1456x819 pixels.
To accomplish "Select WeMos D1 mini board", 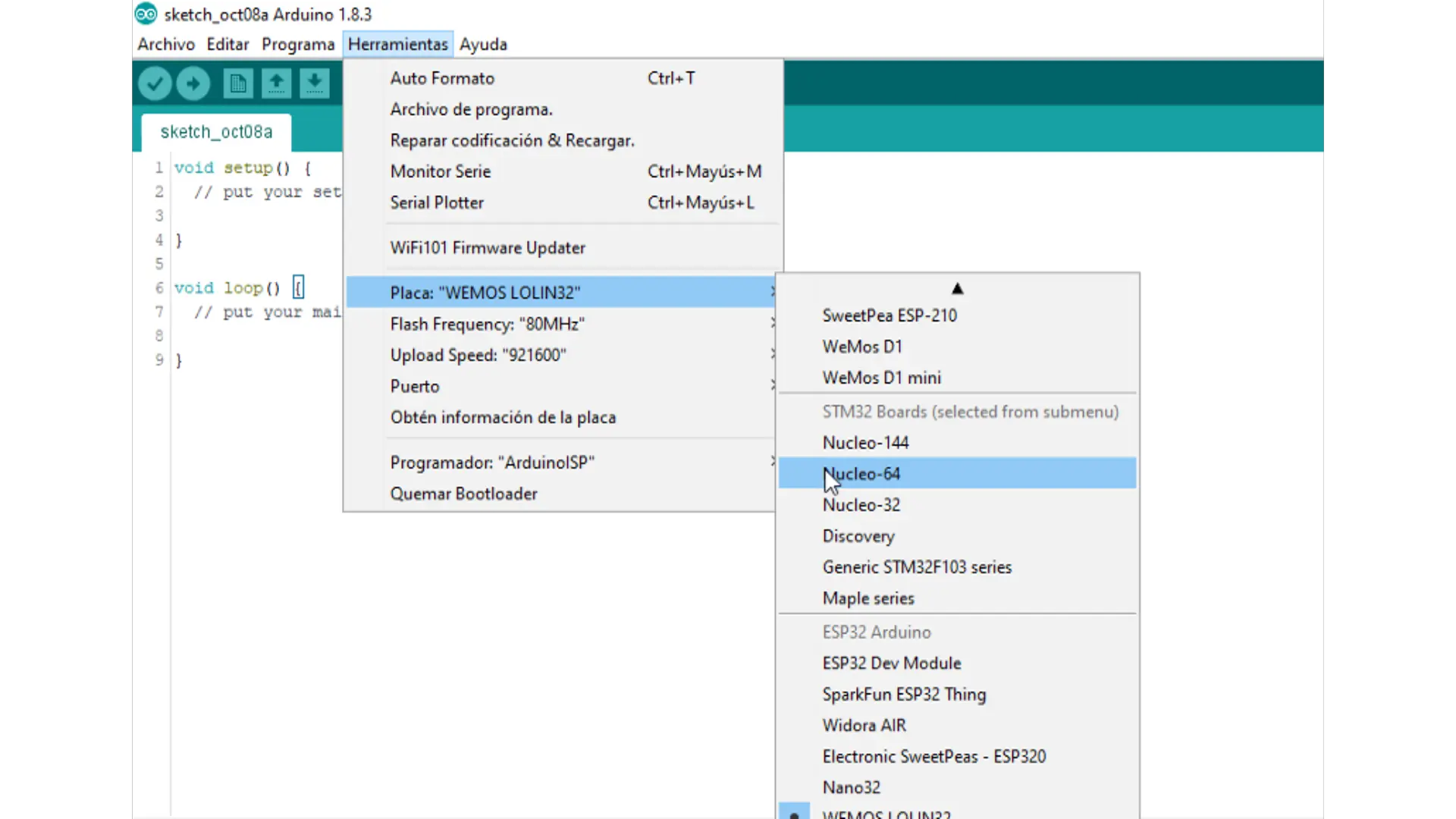I will [957, 378].
